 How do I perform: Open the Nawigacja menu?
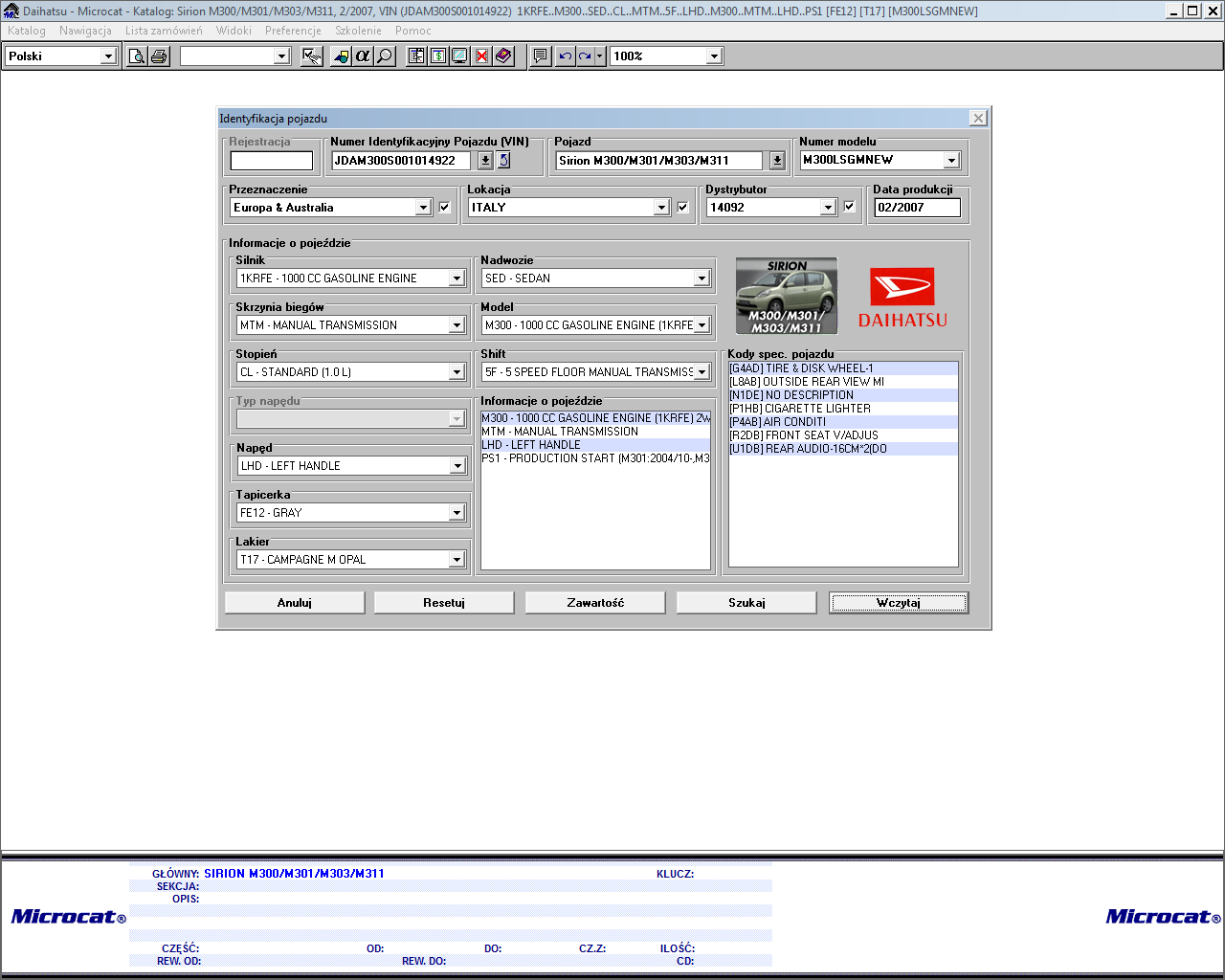85,31
